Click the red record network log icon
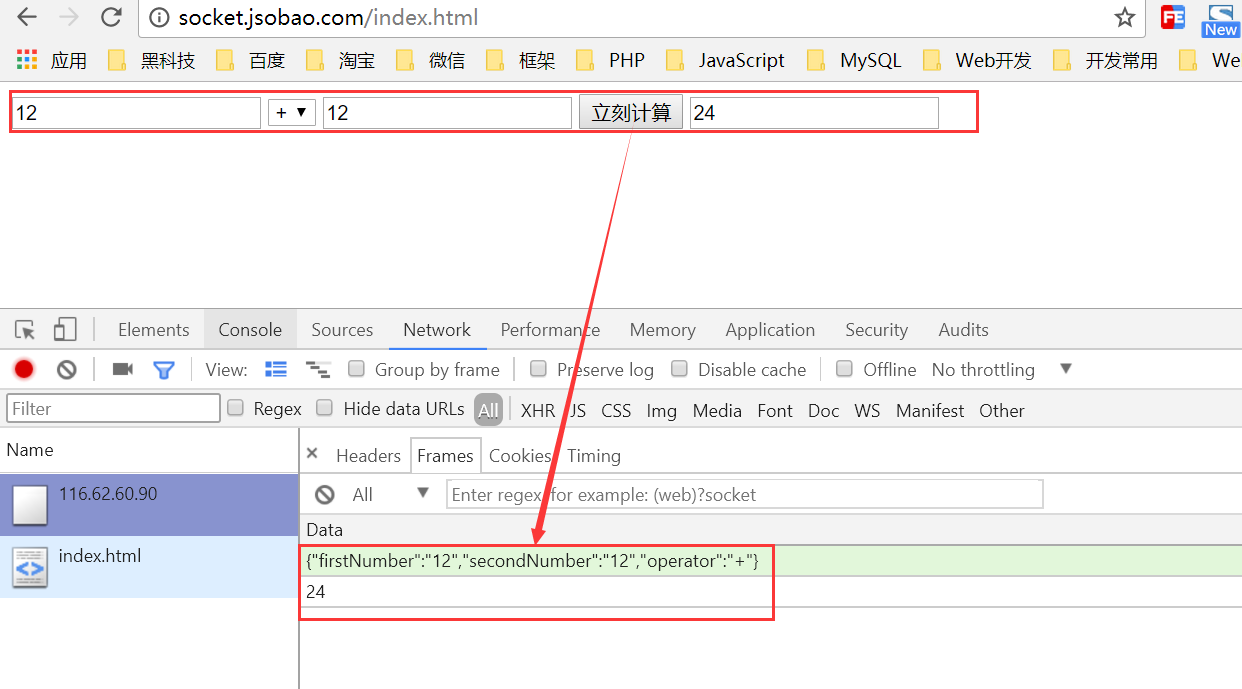Viewport: 1242px width, 689px height. 24,370
